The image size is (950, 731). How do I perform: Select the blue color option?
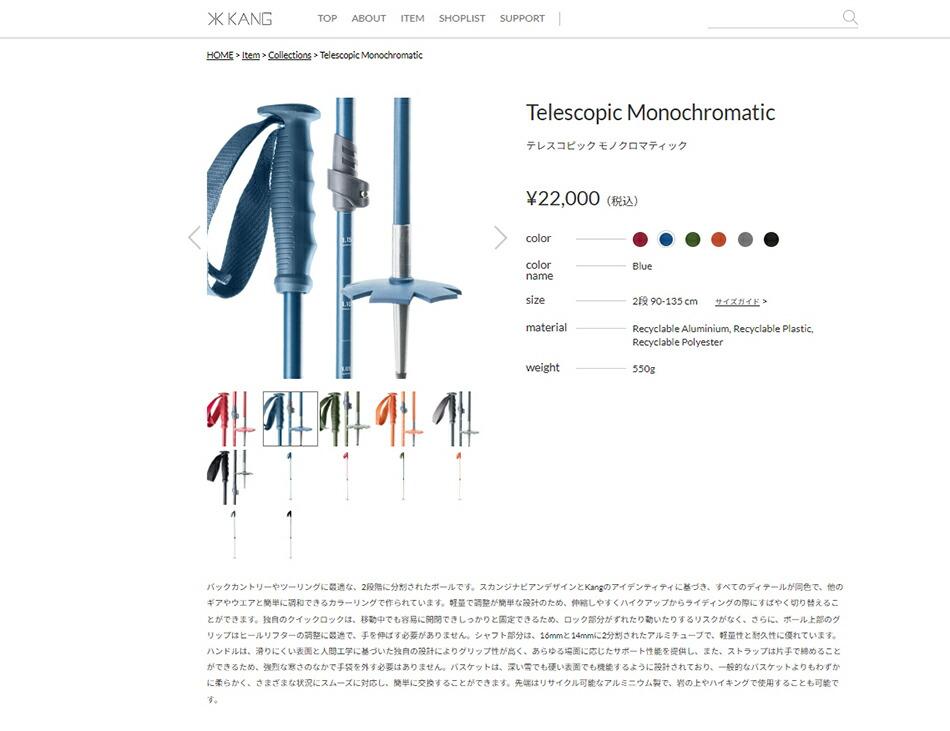(666, 239)
